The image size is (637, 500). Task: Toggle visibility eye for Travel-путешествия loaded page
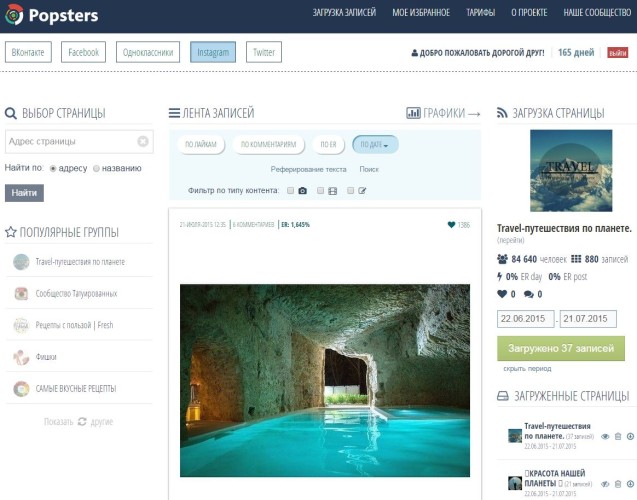[x=605, y=437]
